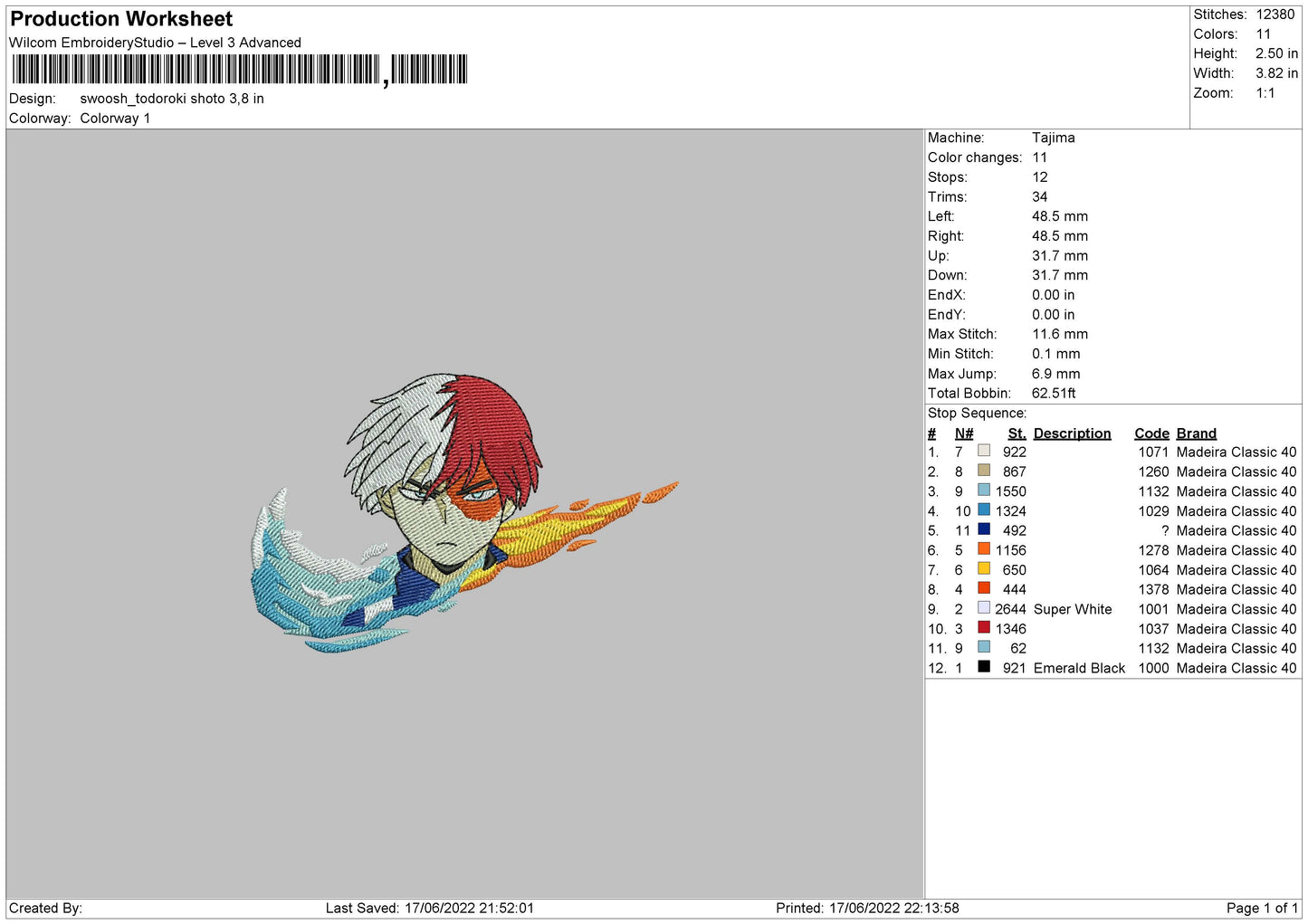This screenshot has width=1308, height=924.
Task: Select the tan swatch in row 2
Action: tap(984, 471)
